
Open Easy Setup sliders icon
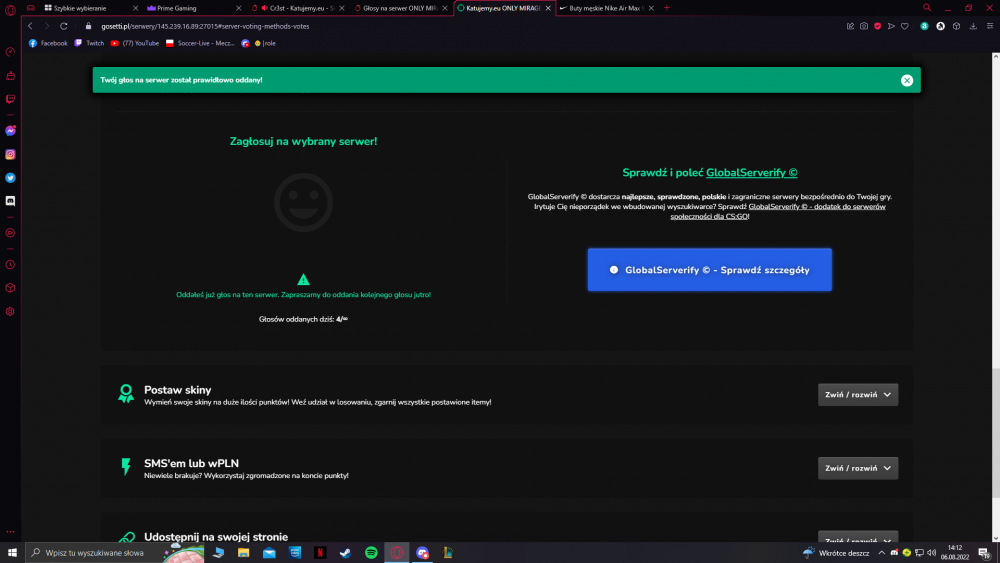(990, 26)
